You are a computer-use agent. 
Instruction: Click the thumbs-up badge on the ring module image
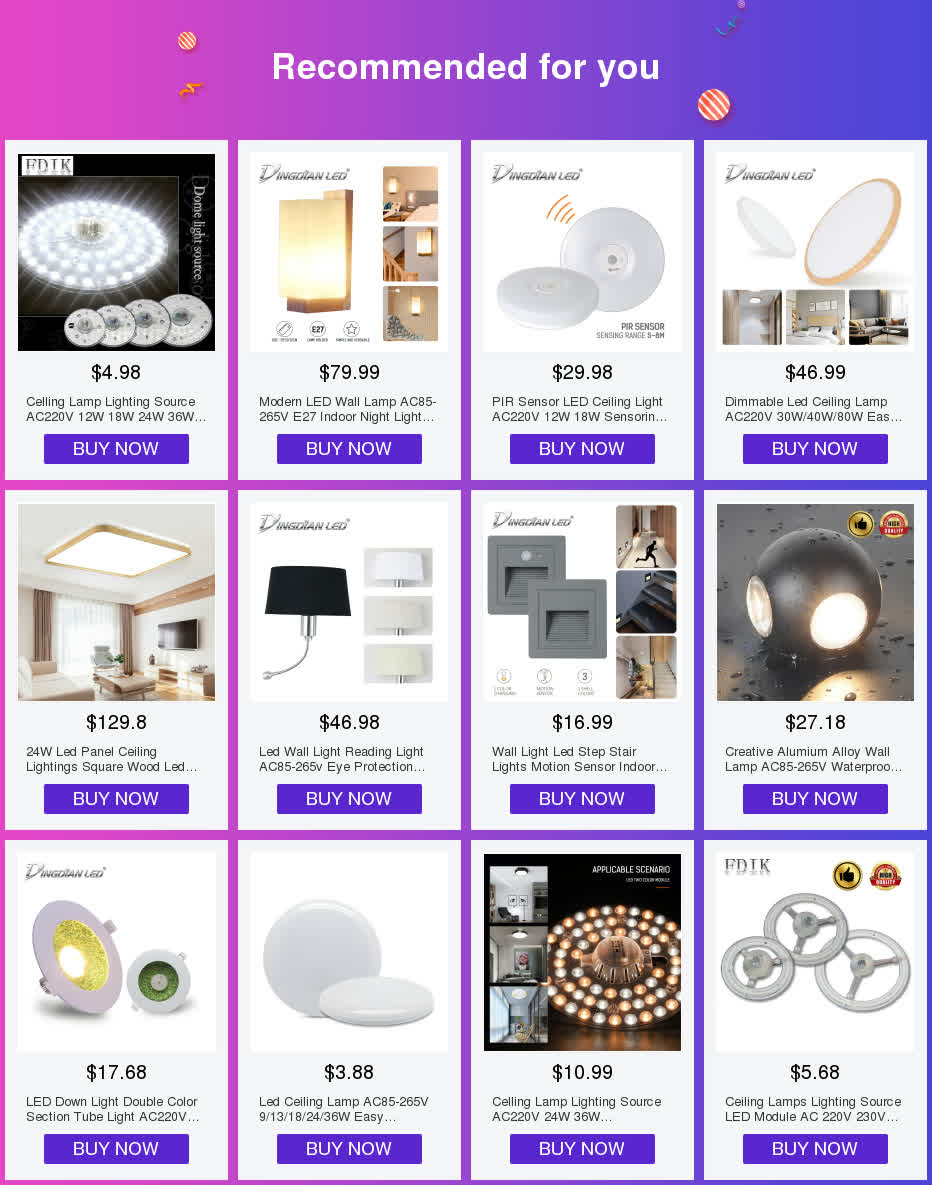(847, 876)
